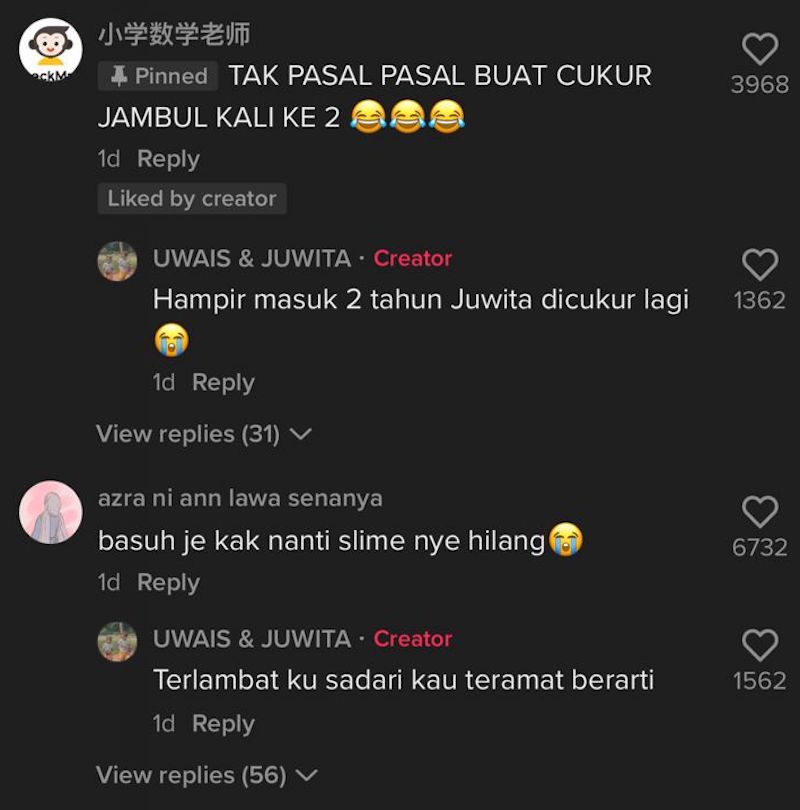Reply to the pinned TAK PASAL PASAL comment
Viewport: 800px width, 810px height.
coord(168,159)
